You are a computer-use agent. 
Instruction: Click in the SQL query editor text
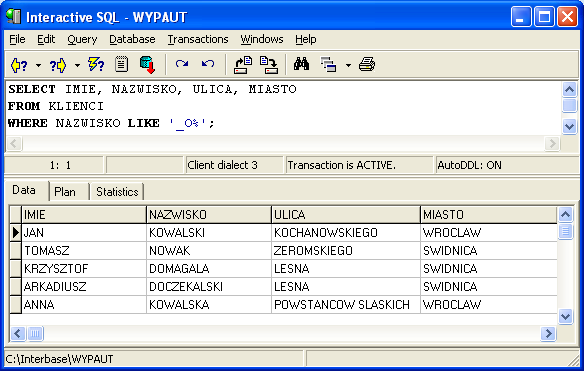[283, 107]
